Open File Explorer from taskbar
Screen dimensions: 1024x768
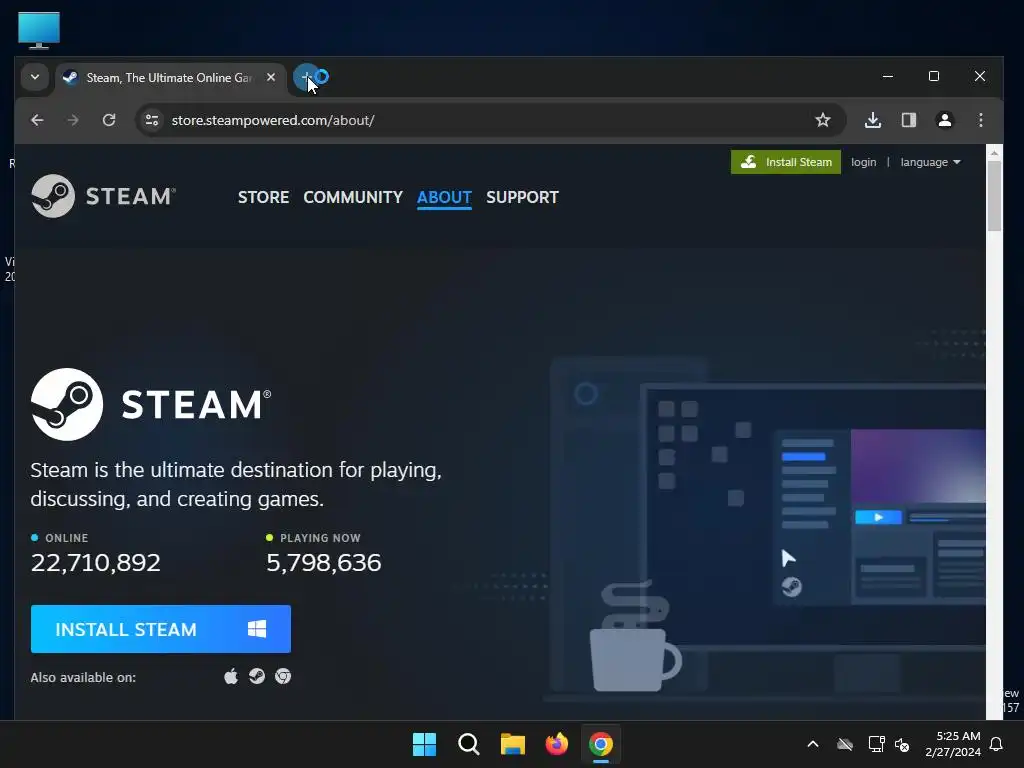(513, 744)
